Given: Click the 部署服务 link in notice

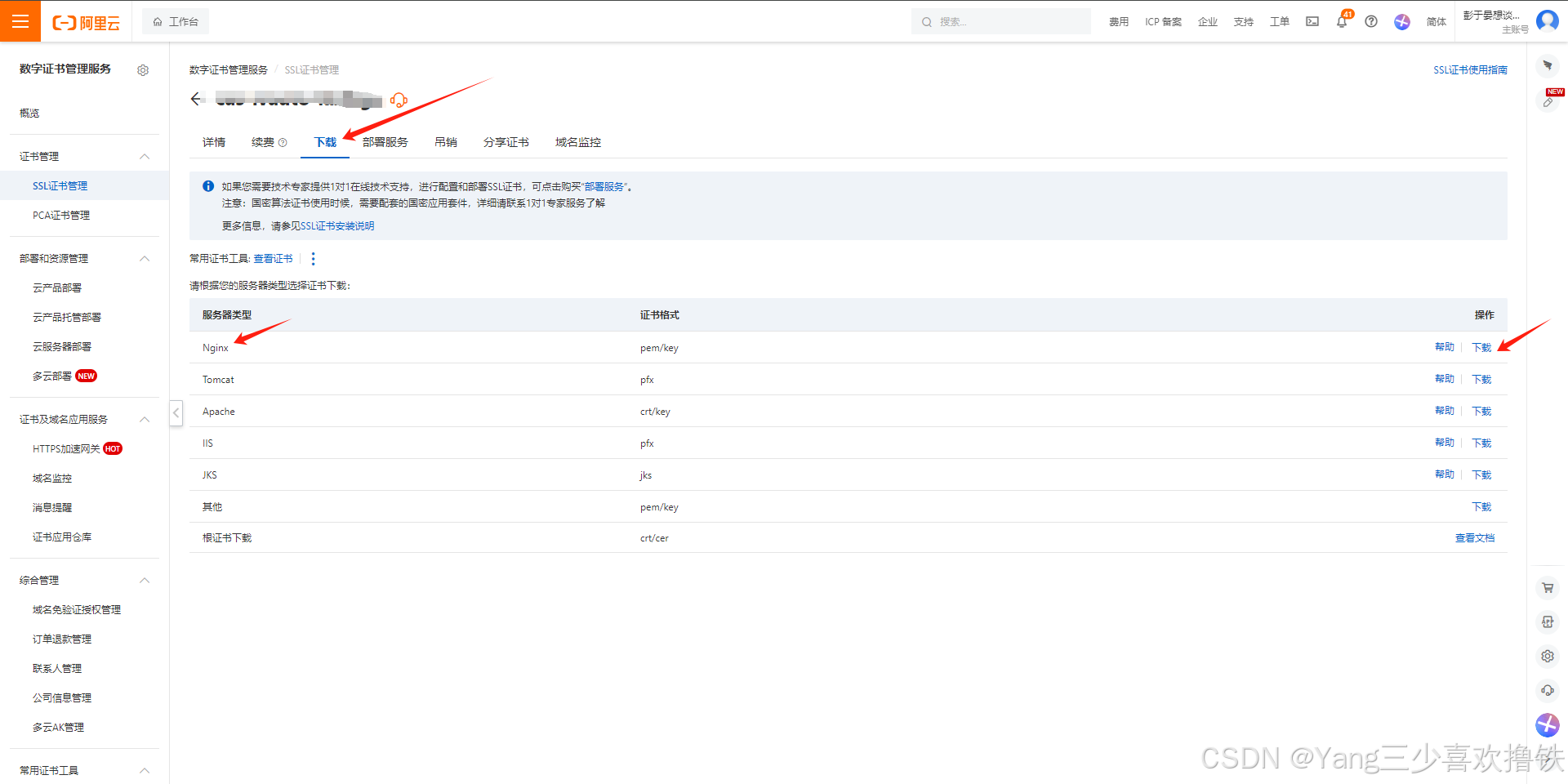Looking at the screenshot, I should pos(604,187).
